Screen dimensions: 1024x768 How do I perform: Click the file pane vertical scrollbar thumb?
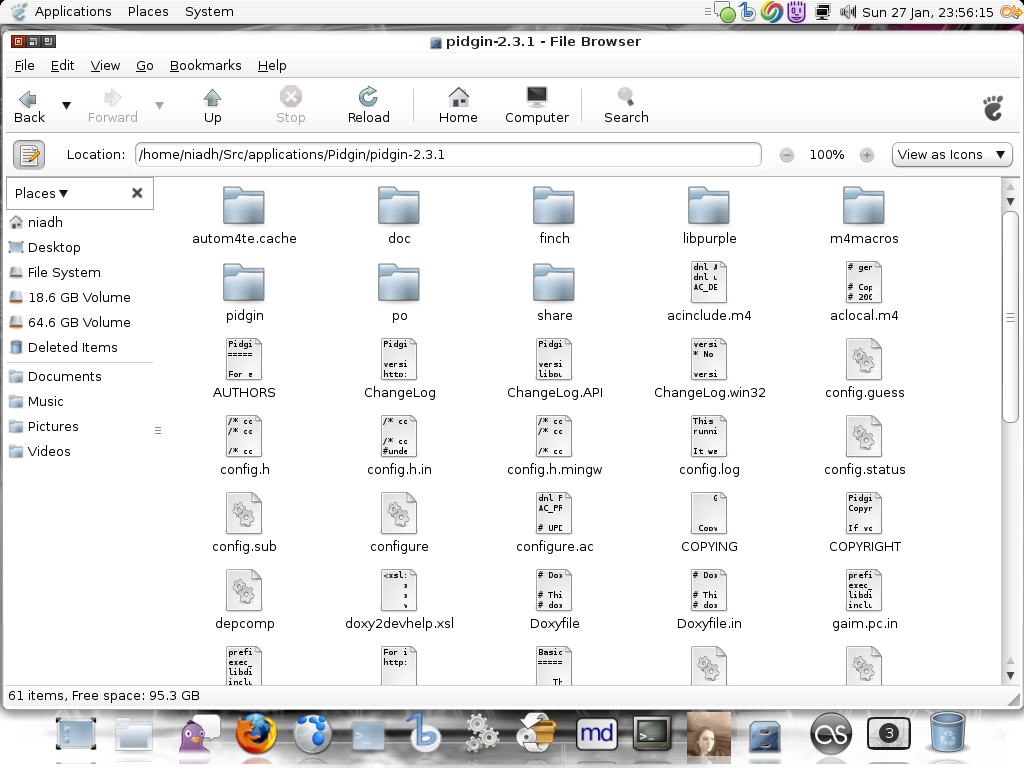pos(1010,317)
